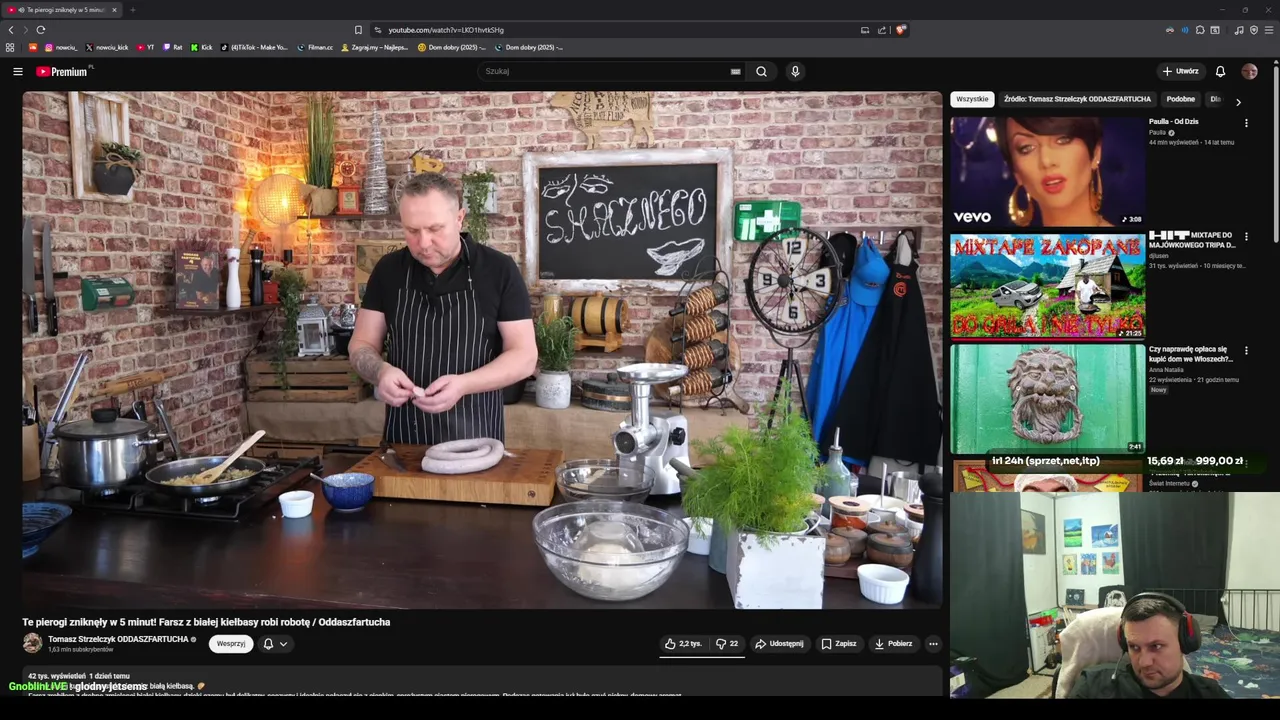Go back in browser history
The width and height of the screenshot is (1280, 720).
[11, 30]
